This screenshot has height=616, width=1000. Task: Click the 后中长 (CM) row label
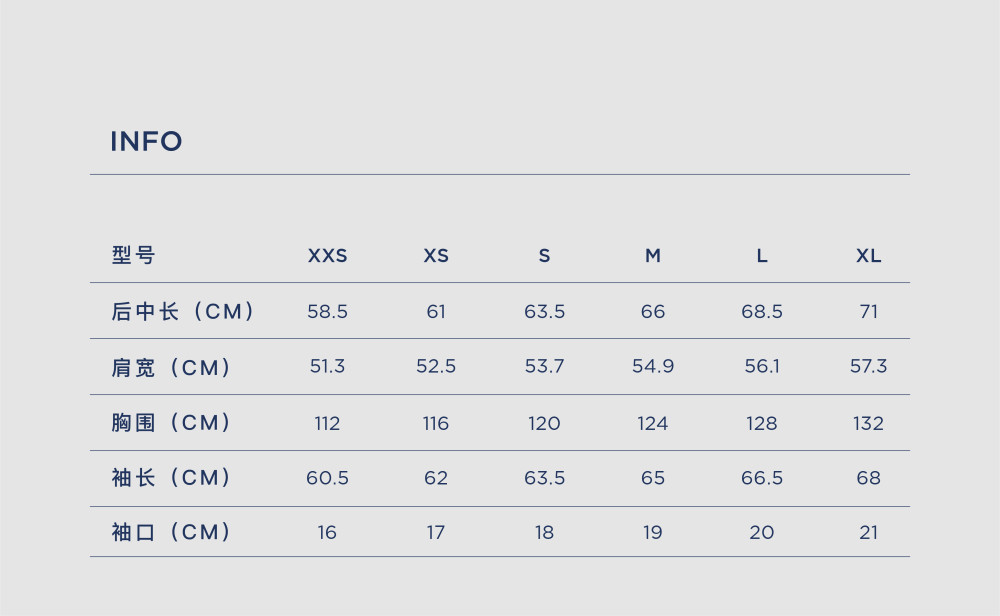tap(183, 311)
